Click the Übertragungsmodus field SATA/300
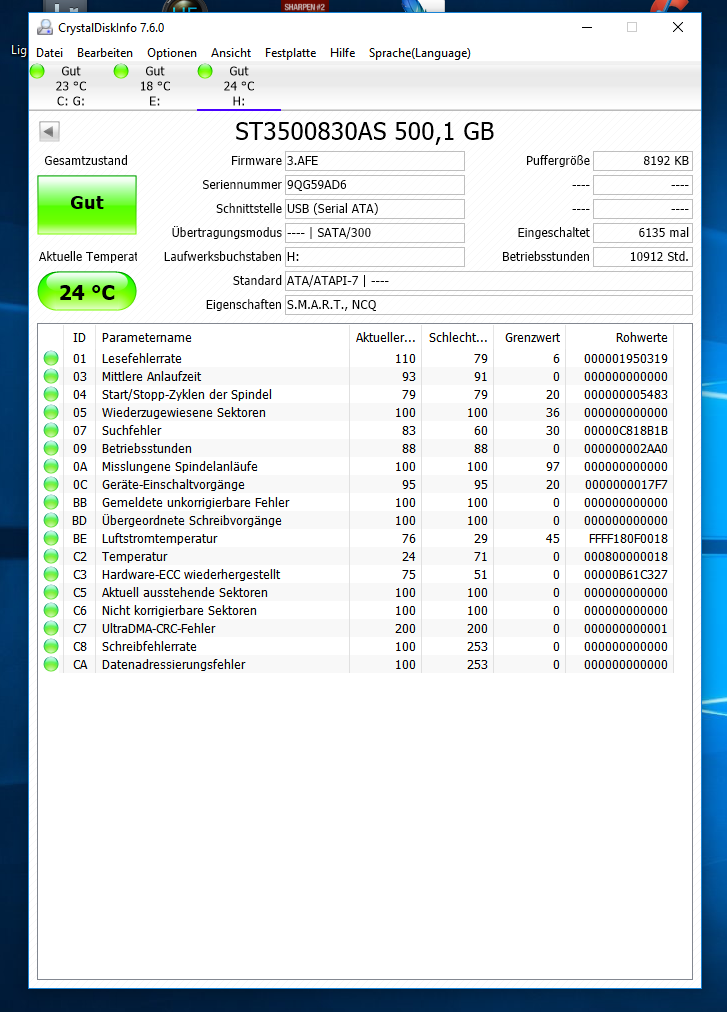 point(374,232)
